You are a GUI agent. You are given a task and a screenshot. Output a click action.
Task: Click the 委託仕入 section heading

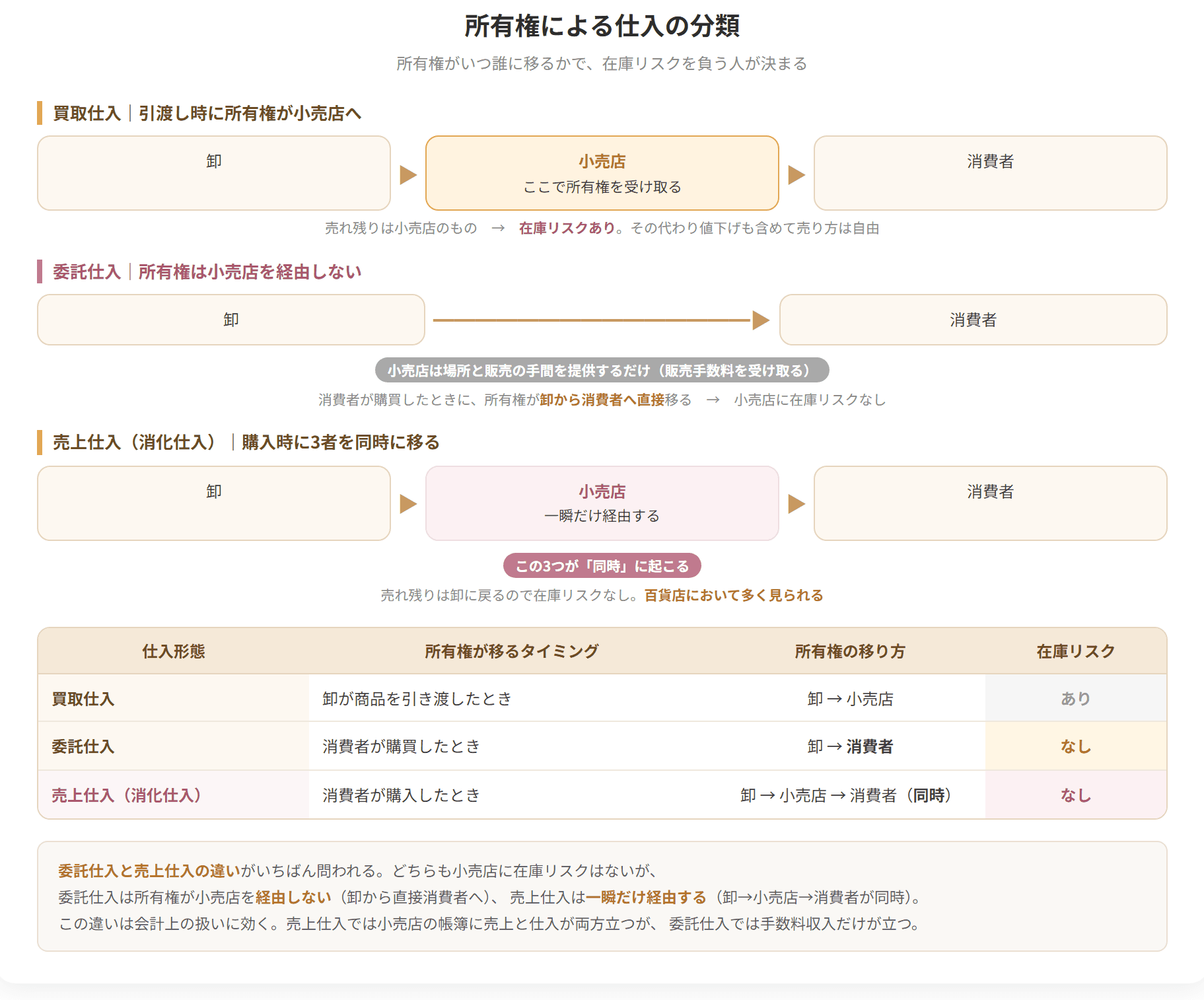(x=207, y=272)
